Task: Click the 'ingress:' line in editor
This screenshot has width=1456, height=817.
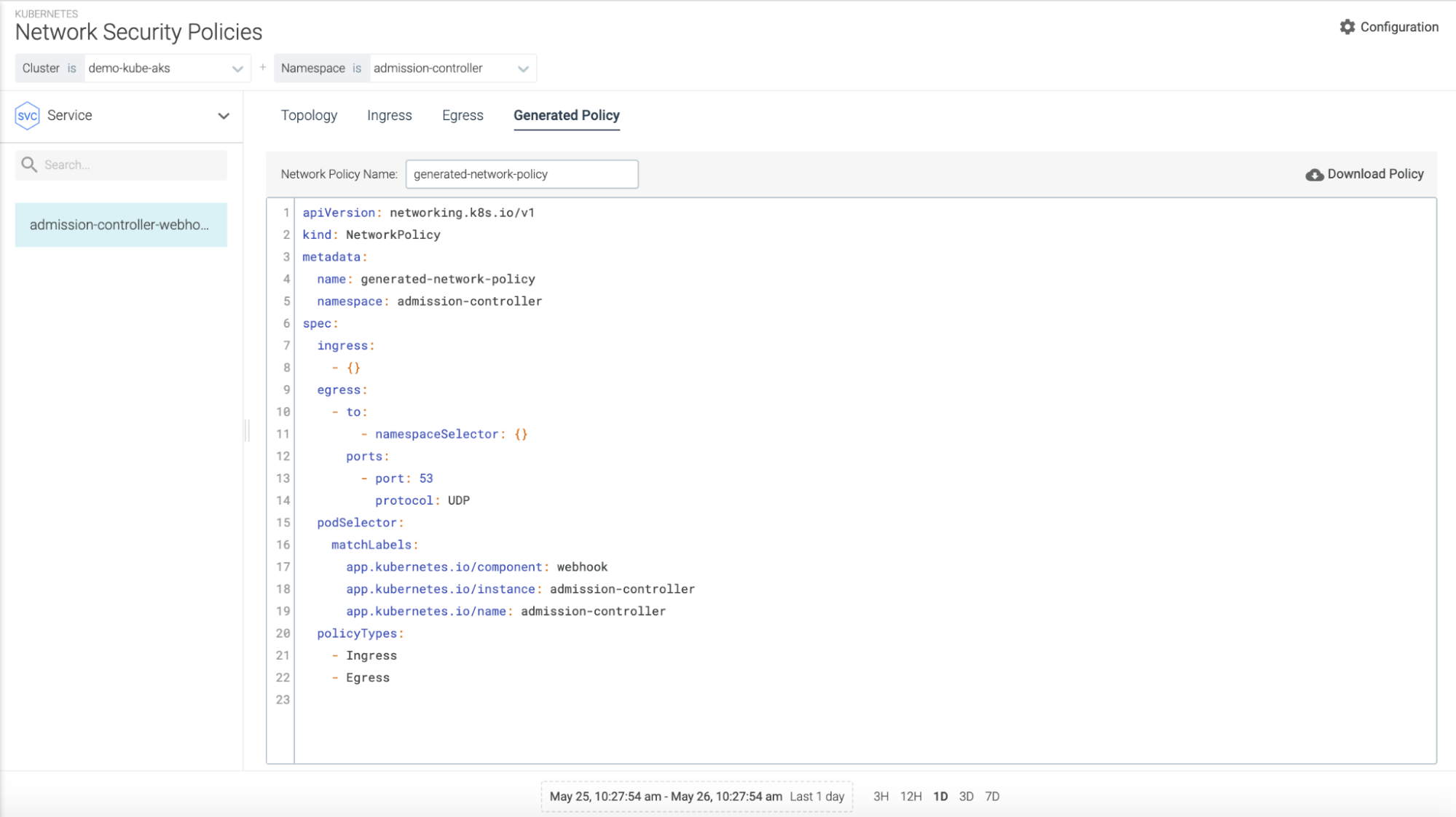Action: [x=346, y=345]
